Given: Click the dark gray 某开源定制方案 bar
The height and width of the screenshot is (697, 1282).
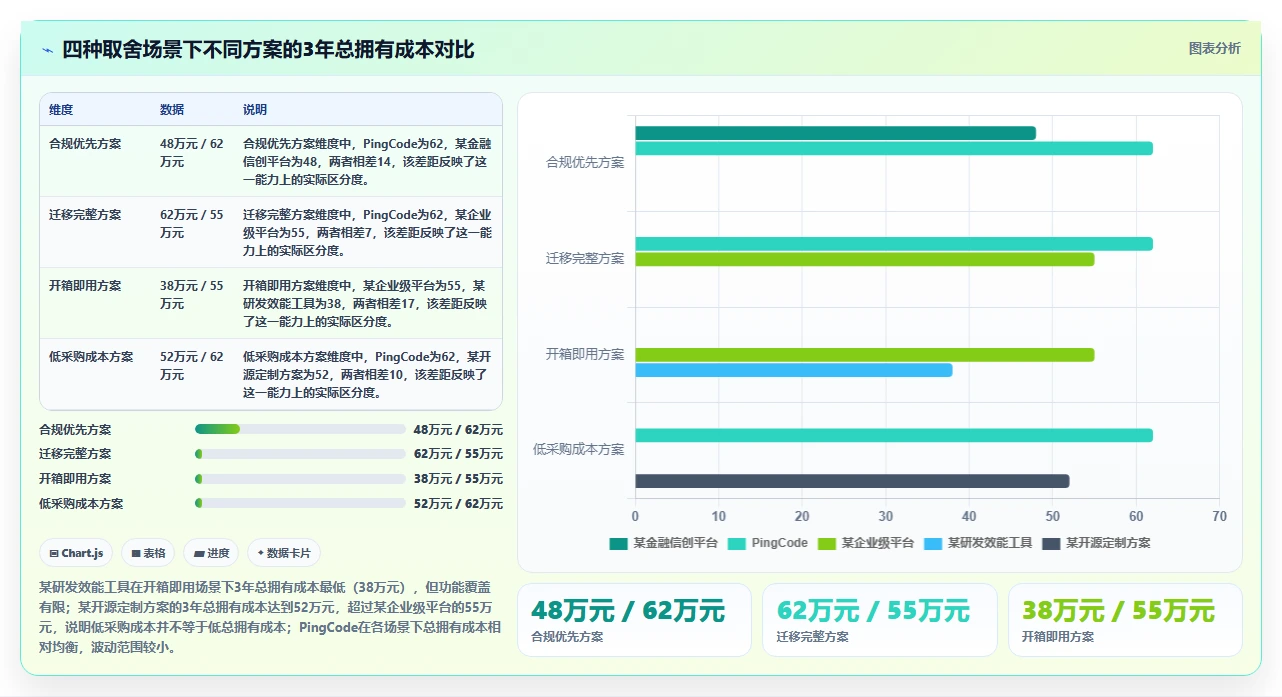Looking at the screenshot, I should click(852, 481).
